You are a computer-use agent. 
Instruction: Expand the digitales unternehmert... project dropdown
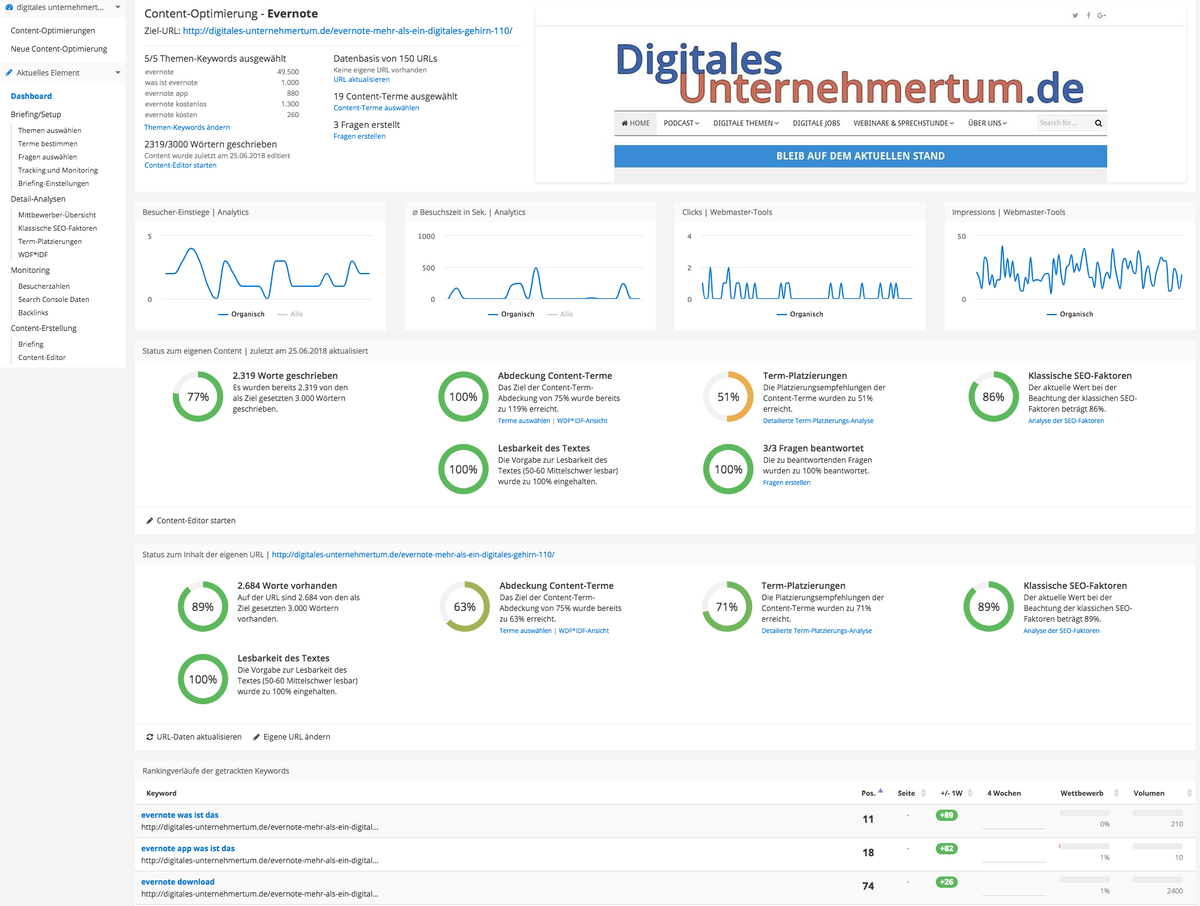(117, 7)
